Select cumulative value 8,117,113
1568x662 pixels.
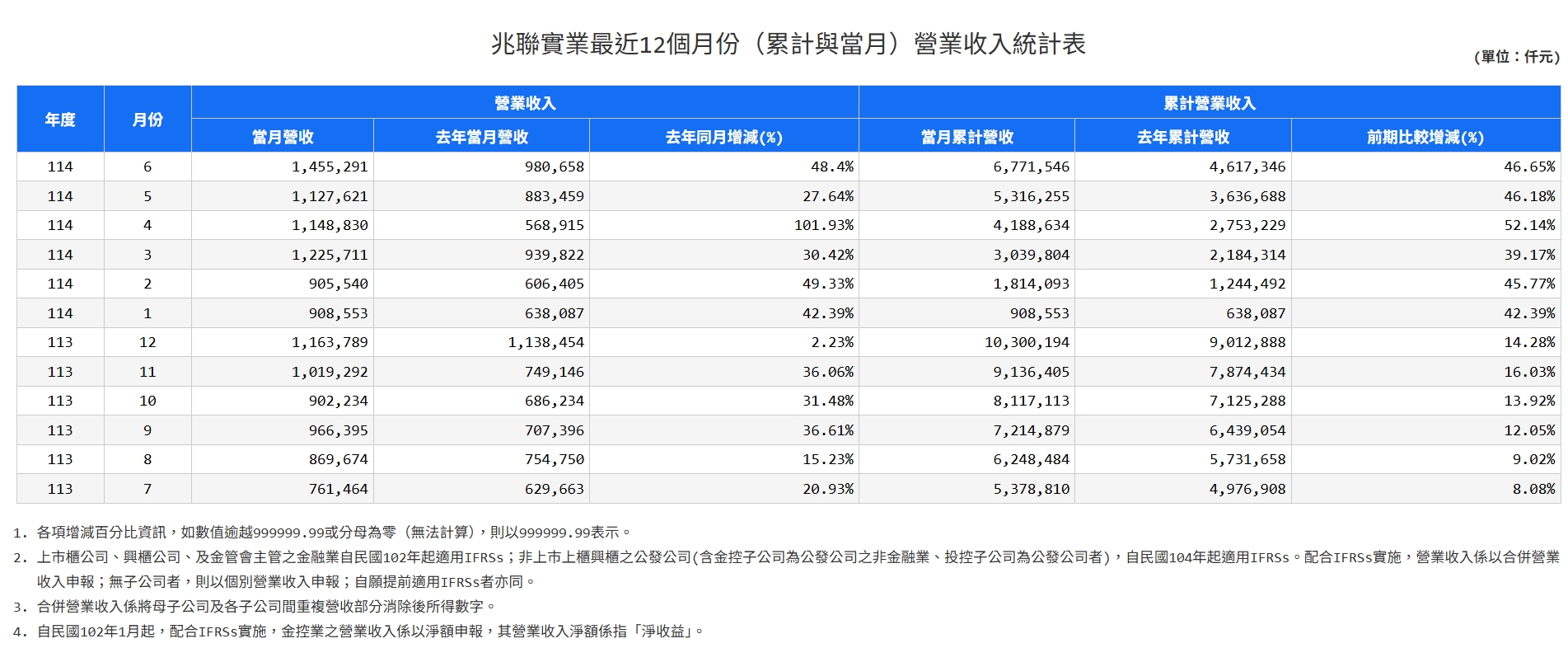pyautogui.click(x=1031, y=401)
